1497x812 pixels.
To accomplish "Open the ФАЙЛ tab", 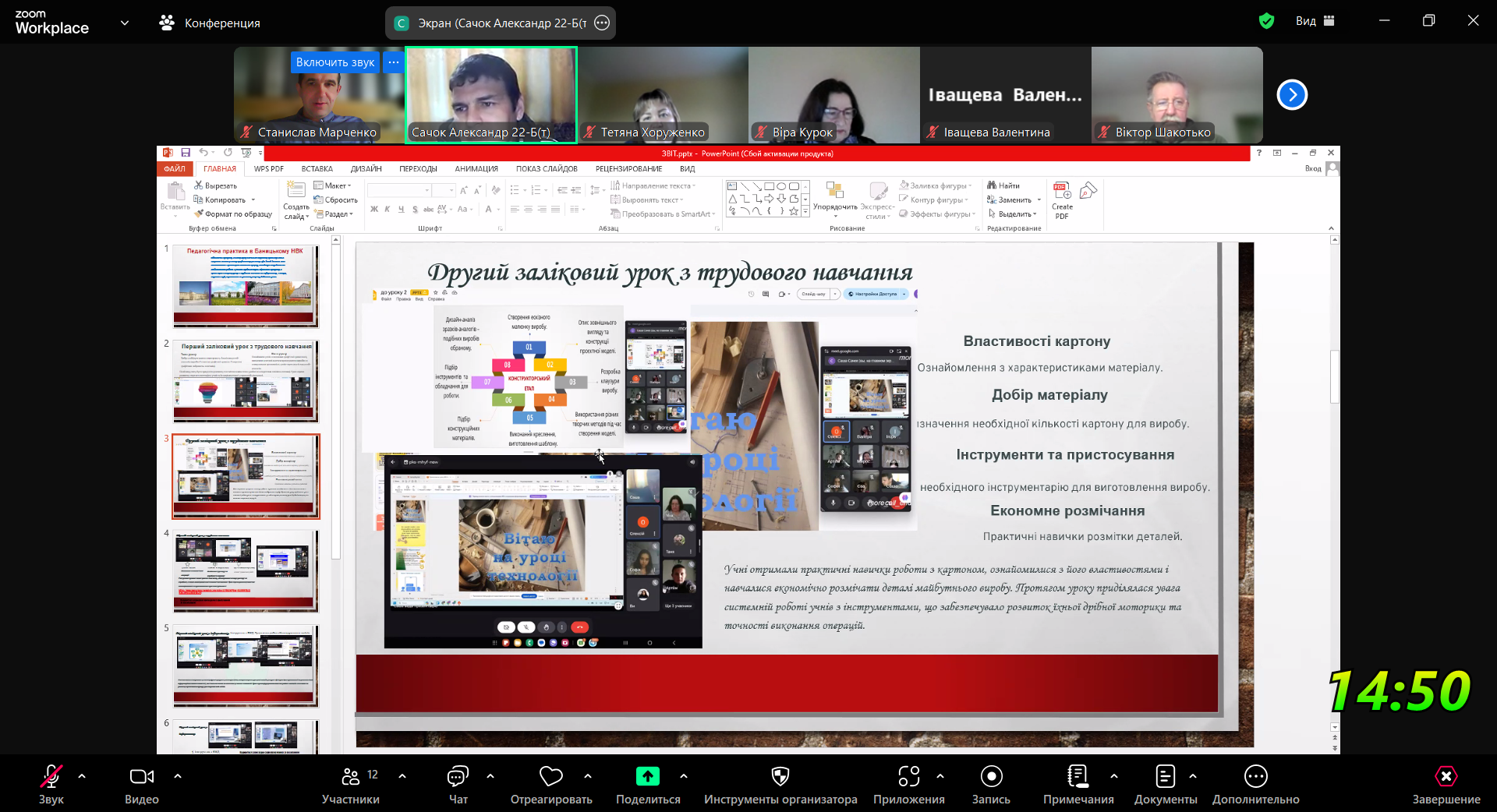I will tap(175, 168).
